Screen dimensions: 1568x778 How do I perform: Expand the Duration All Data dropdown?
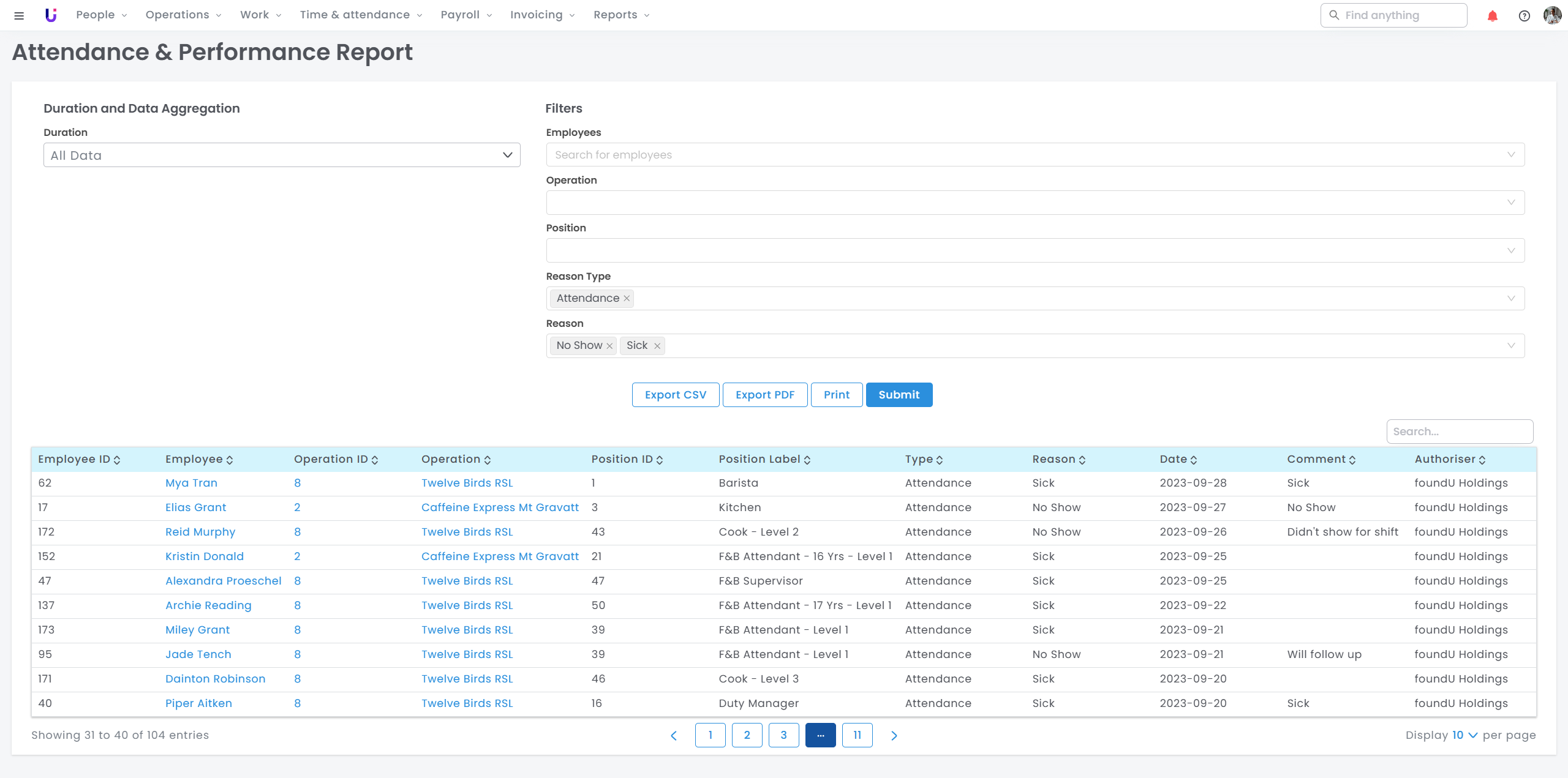tap(282, 155)
